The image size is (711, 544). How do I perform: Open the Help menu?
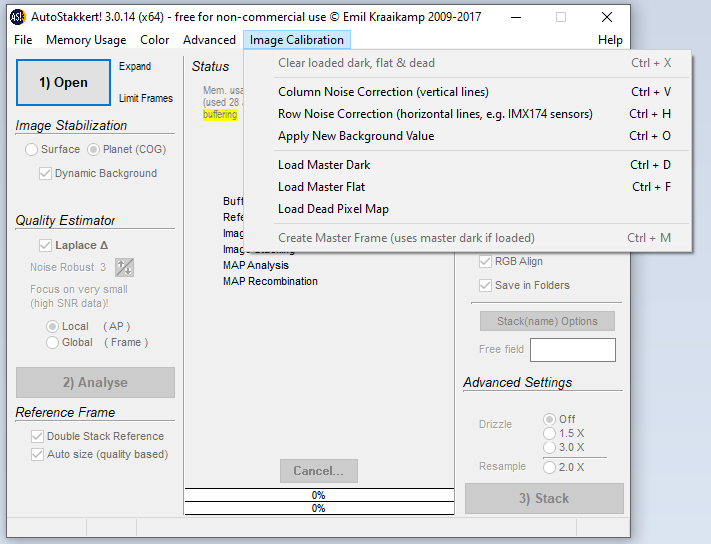(610, 40)
